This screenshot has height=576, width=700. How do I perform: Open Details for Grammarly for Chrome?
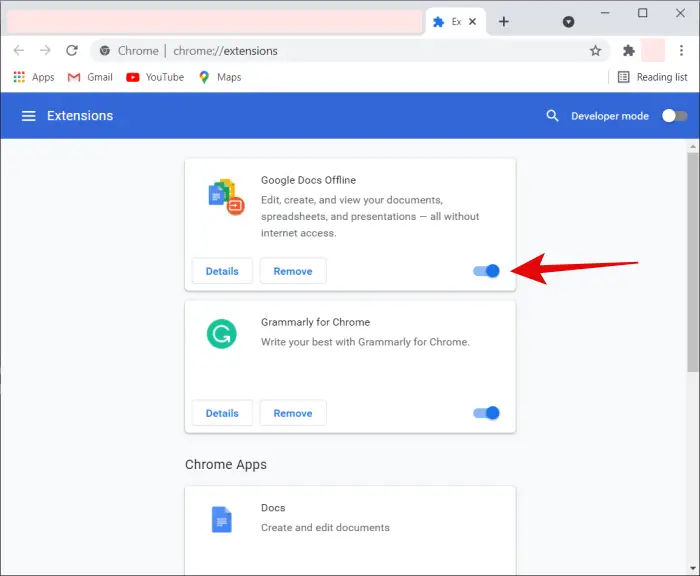click(222, 413)
